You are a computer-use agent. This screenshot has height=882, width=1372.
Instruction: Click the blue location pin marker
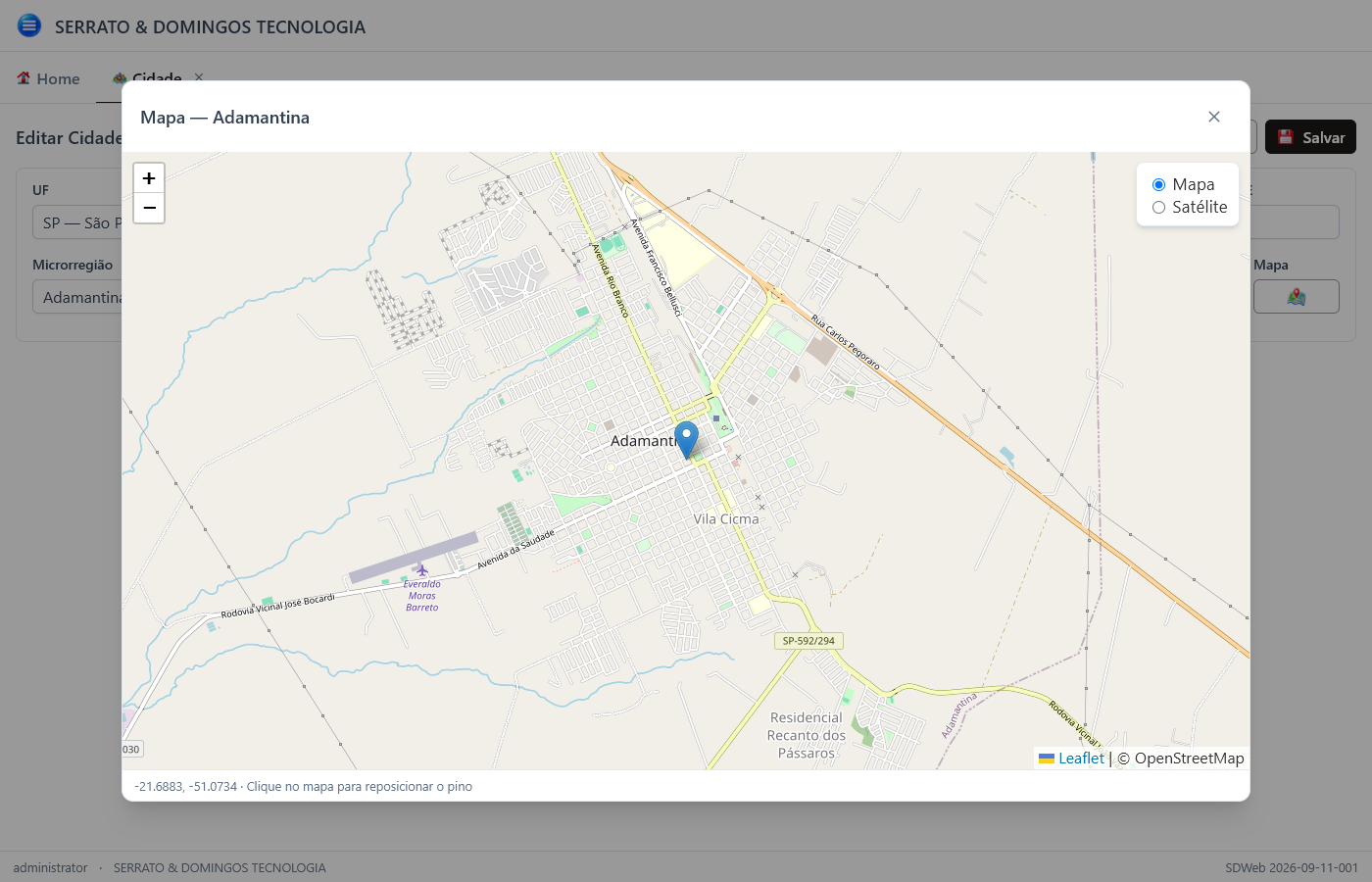pos(686,440)
